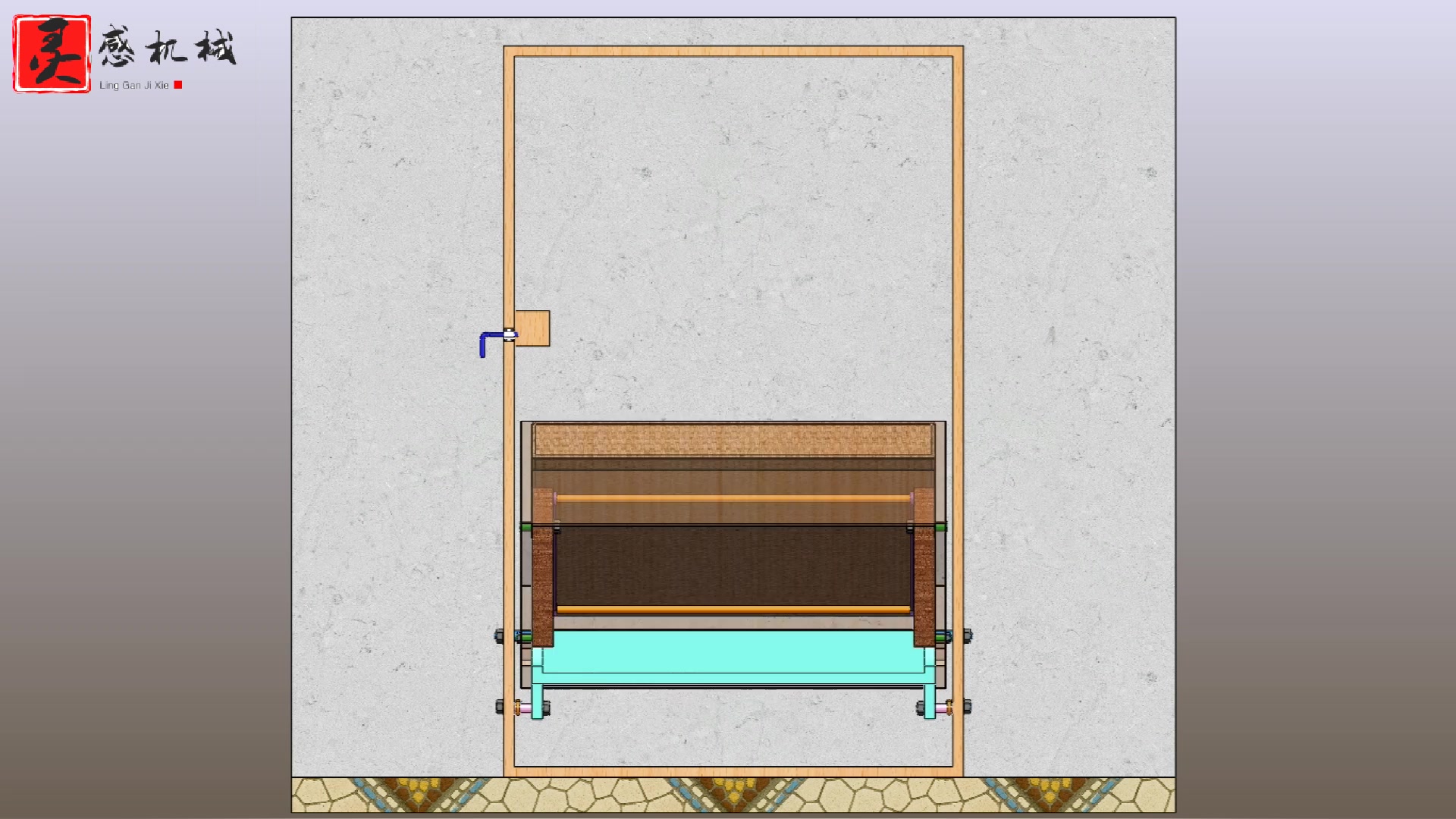Click the square wooden lock plate beside the handle
Viewport: 1456px width, 819px height.
[x=532, y=328]
